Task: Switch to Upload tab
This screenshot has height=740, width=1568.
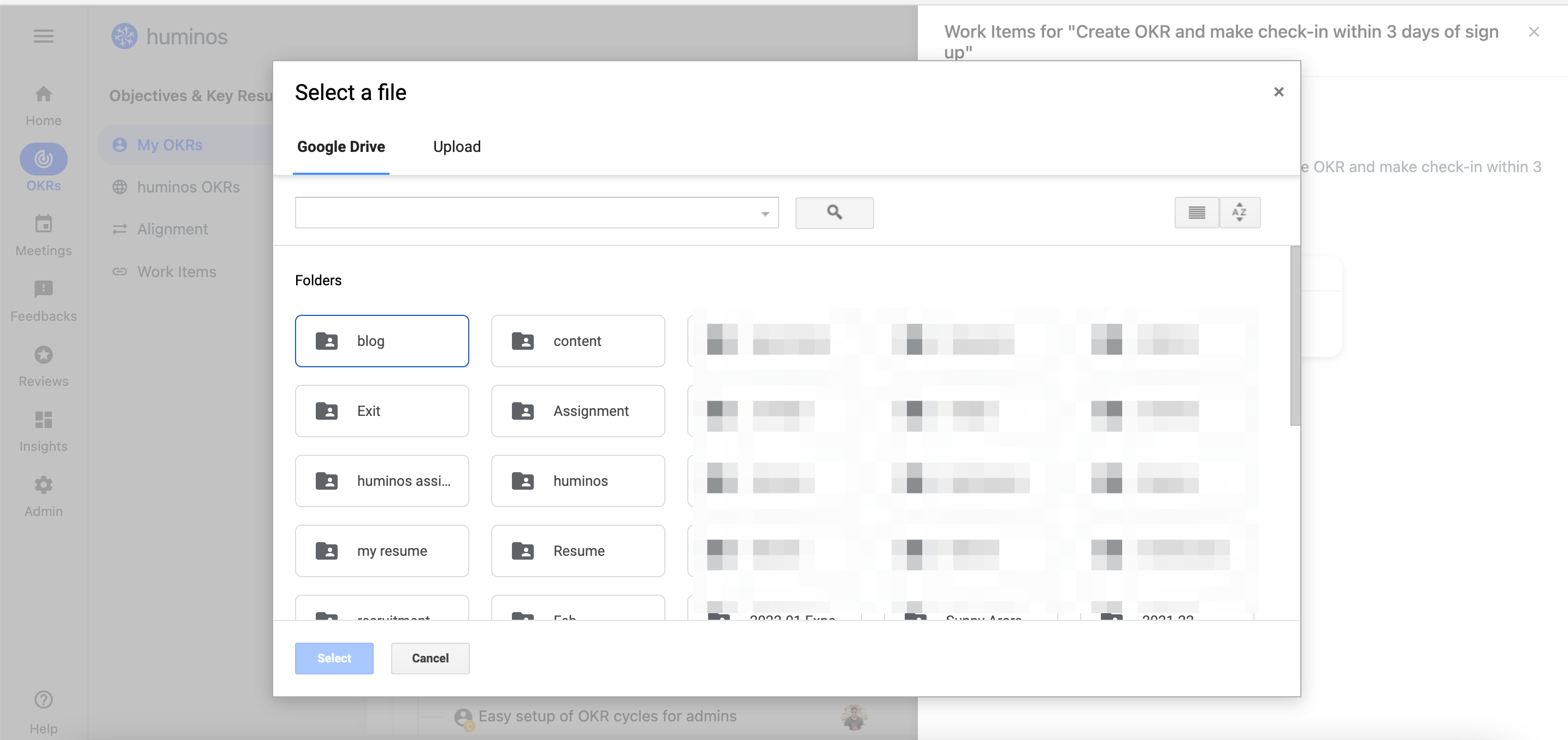Action: pos(457,147)
